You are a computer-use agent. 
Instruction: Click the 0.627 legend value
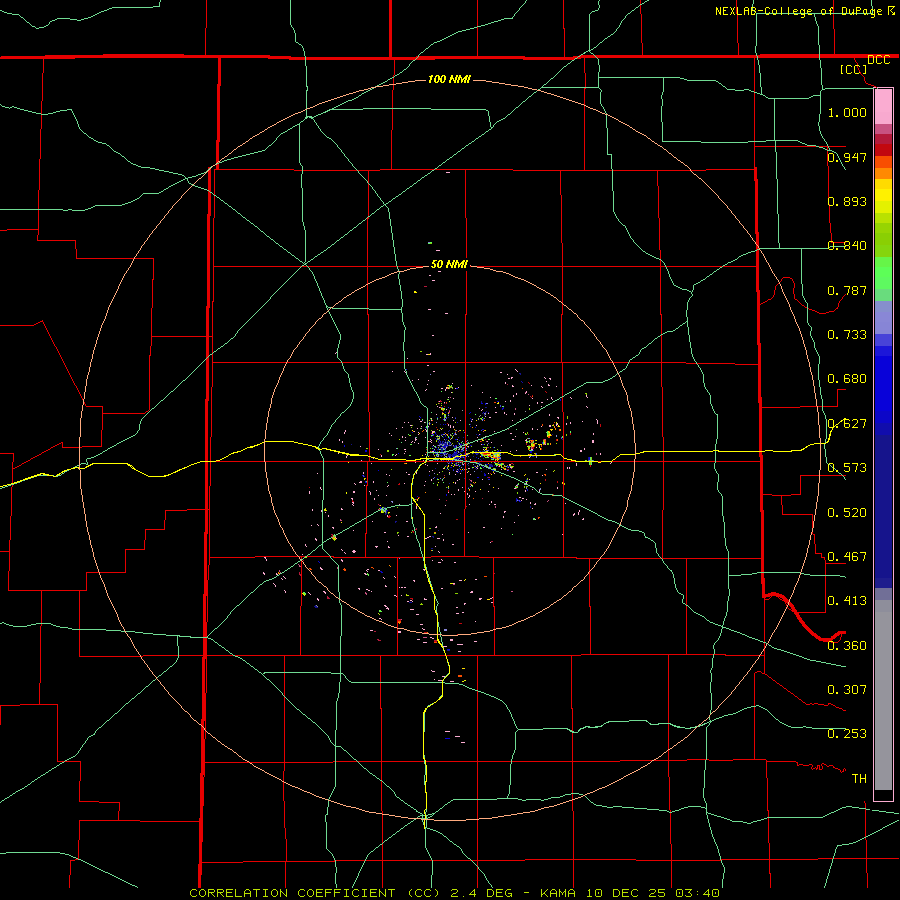847,424
